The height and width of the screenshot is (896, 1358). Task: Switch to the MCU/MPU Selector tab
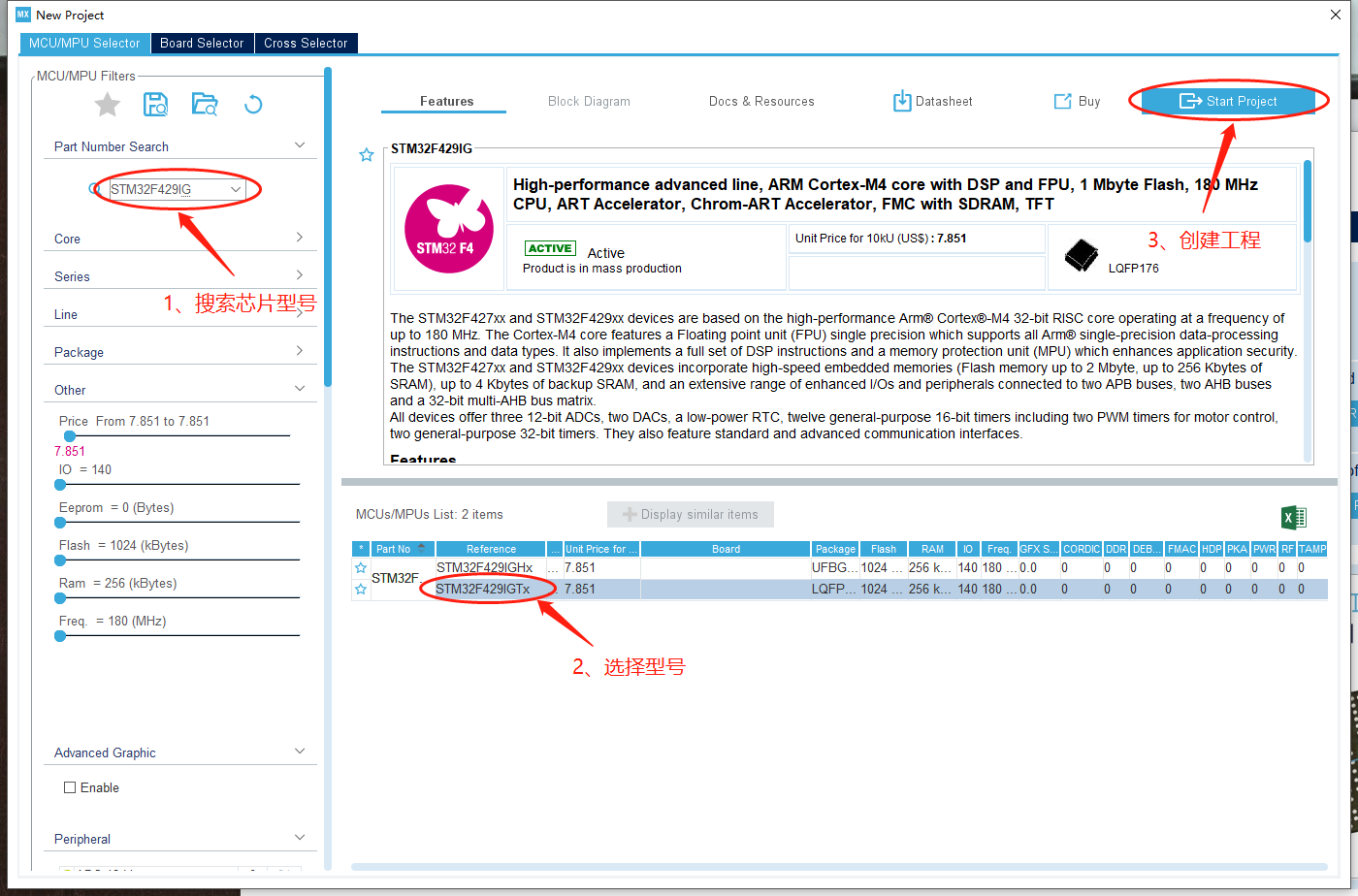tap(84, 43)
